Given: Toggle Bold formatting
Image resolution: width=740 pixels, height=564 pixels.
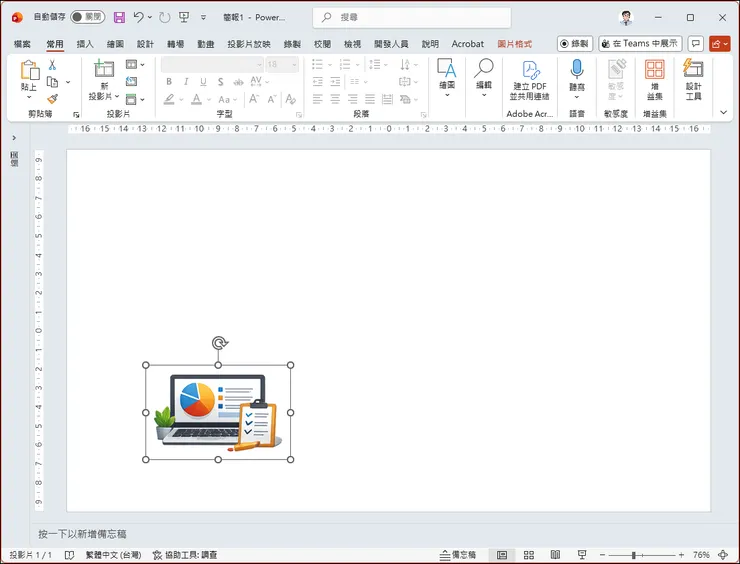Looking at the screenshot, I should click(169, 82).
